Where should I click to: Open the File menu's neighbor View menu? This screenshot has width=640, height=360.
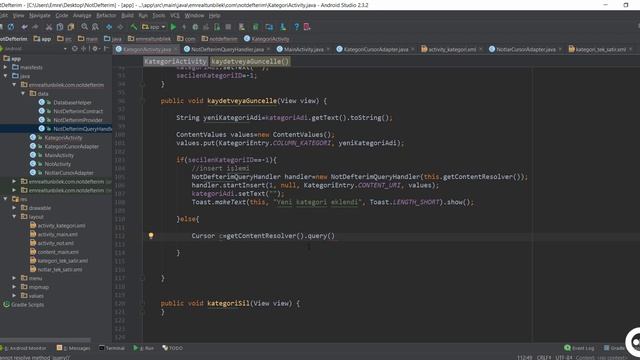[18, 16]
